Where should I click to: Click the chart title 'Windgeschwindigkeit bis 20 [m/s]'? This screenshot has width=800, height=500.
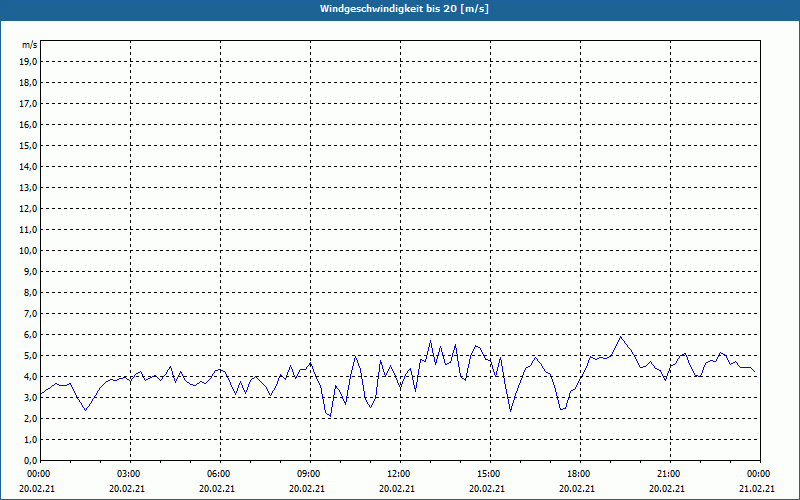pos(404,9)
